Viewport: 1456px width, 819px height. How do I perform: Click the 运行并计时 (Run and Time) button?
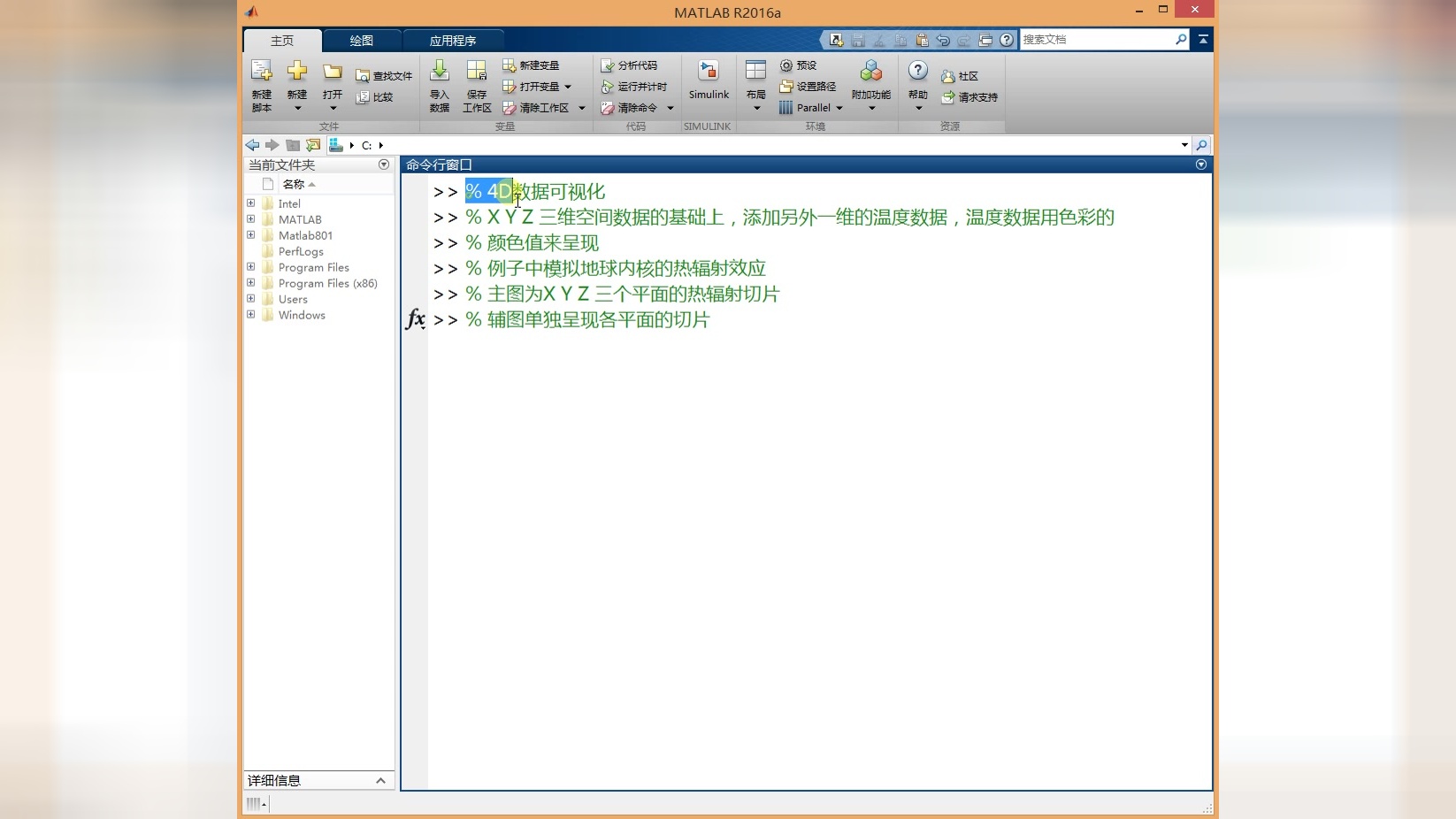click(633, 87)
